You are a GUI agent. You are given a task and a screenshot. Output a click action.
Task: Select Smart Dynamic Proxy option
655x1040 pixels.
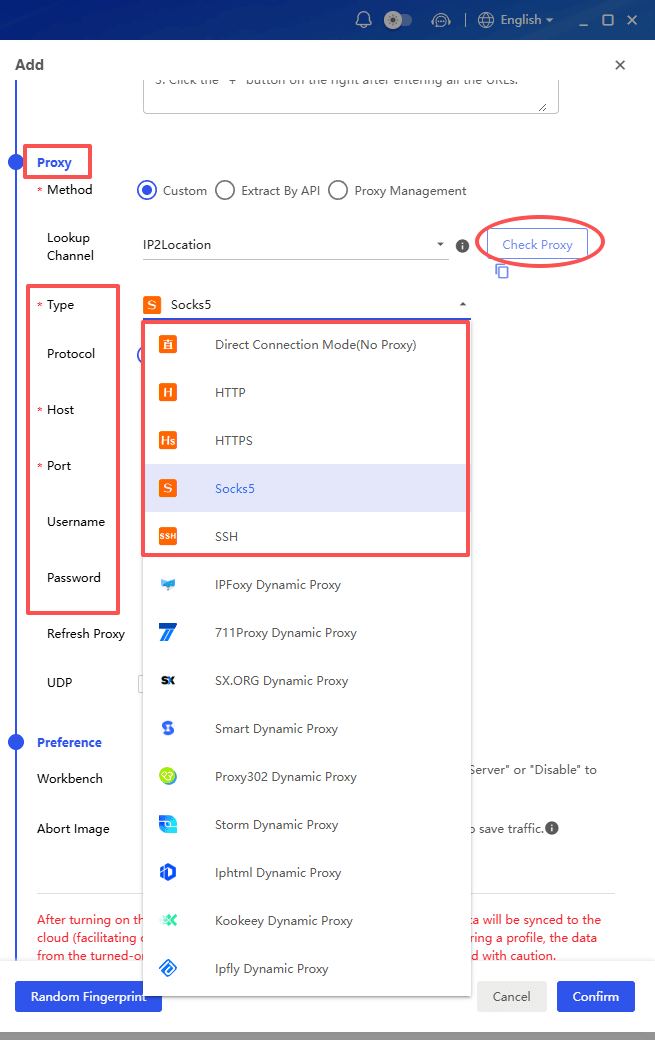click(307, 728)
